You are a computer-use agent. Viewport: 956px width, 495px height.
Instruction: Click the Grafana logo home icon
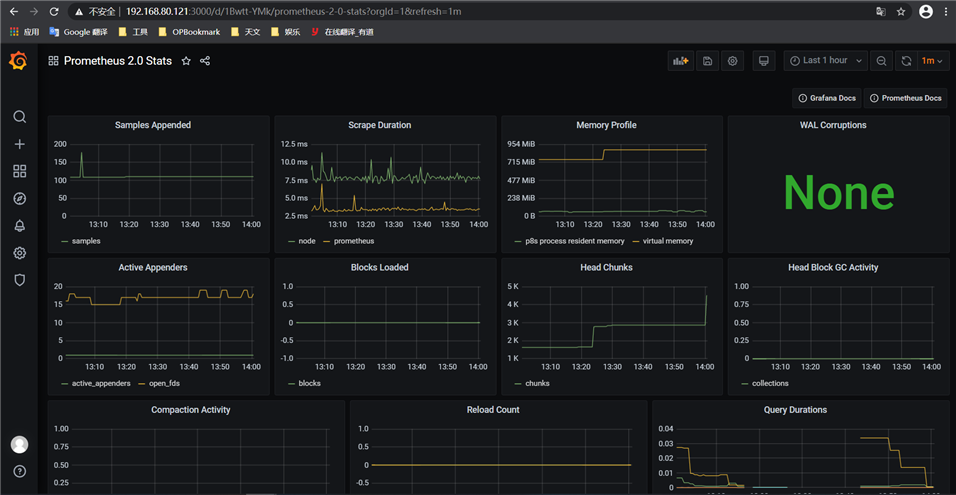click(x=18, y=62)
